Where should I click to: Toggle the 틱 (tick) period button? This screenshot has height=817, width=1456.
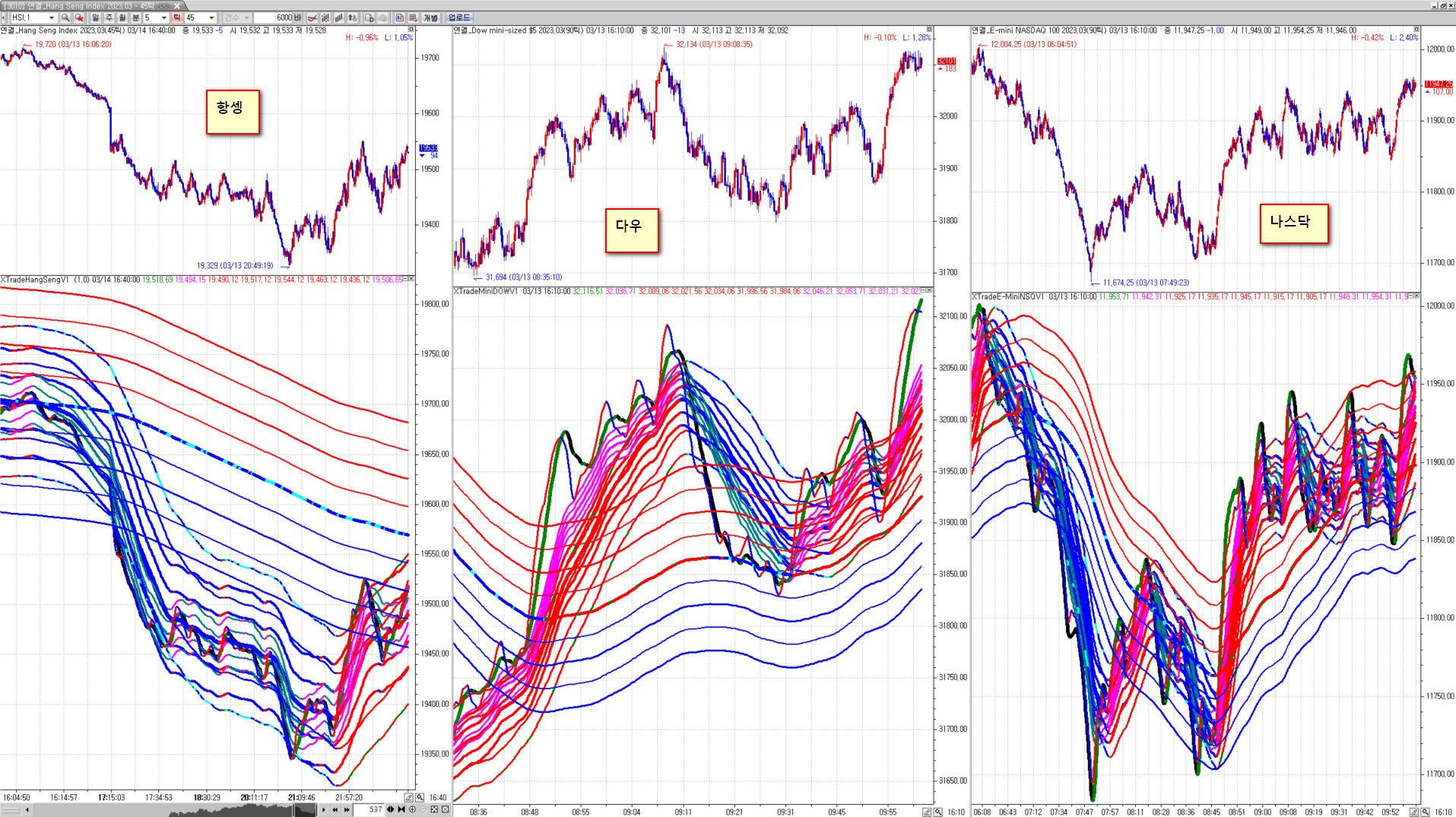[x=177, y=17]
